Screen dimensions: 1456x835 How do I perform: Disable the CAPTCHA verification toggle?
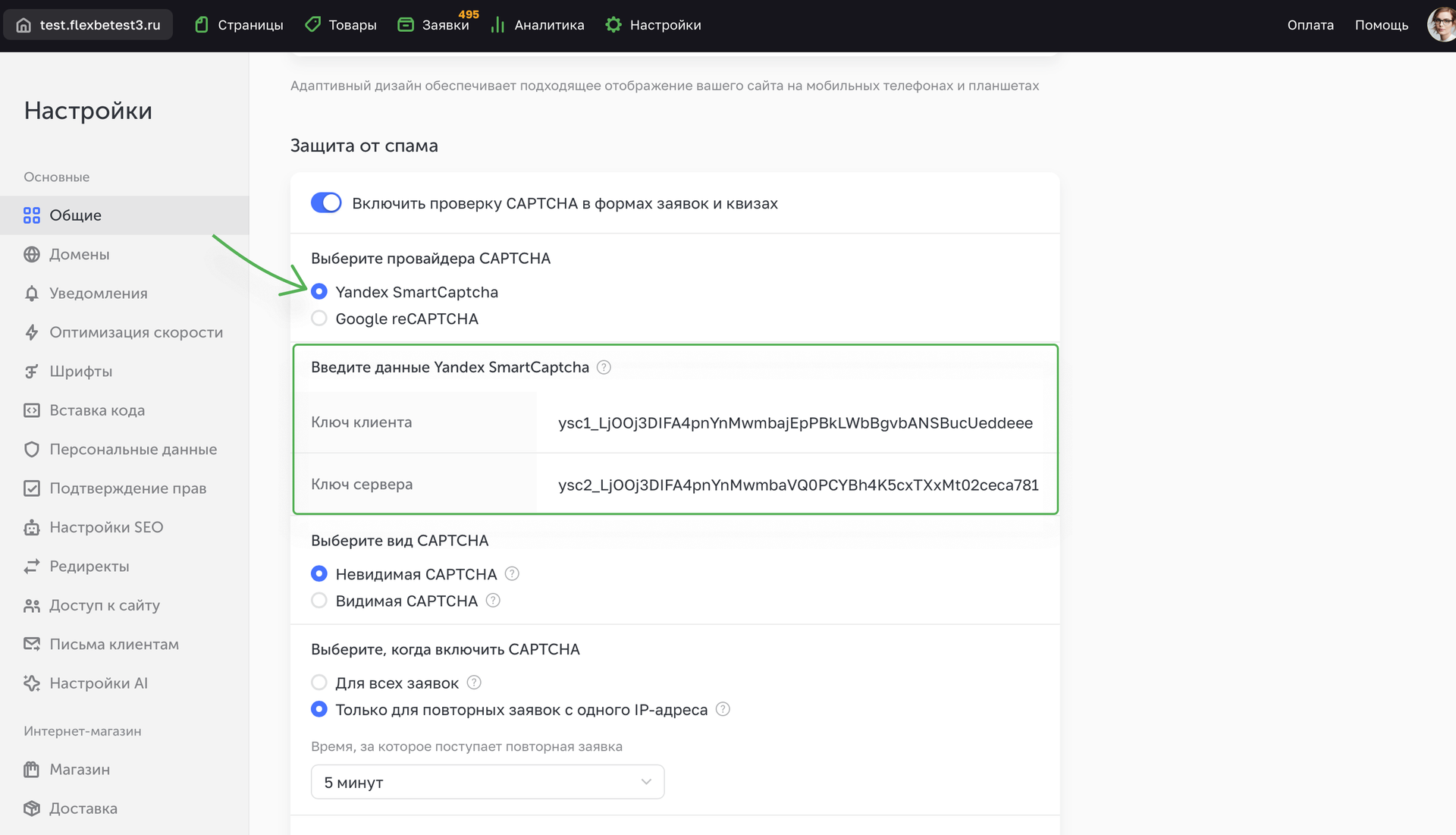point(326,202)
